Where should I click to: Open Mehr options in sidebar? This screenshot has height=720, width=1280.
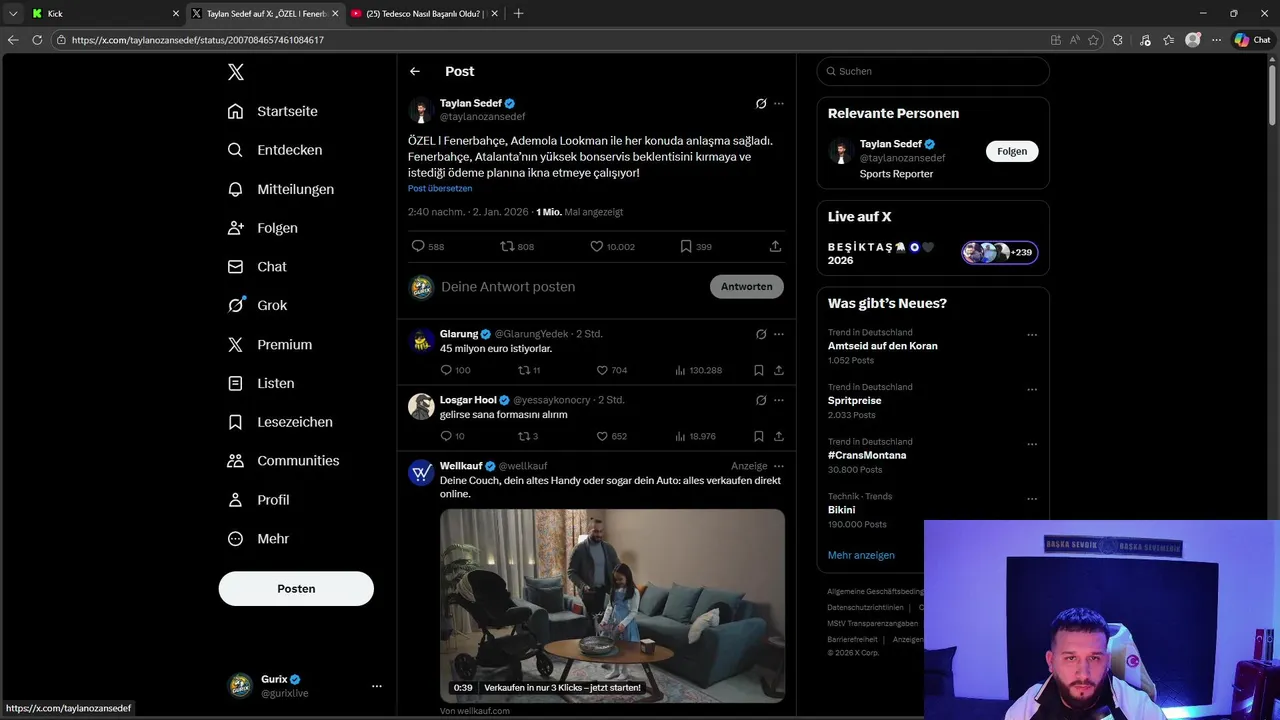pos(258,539)
